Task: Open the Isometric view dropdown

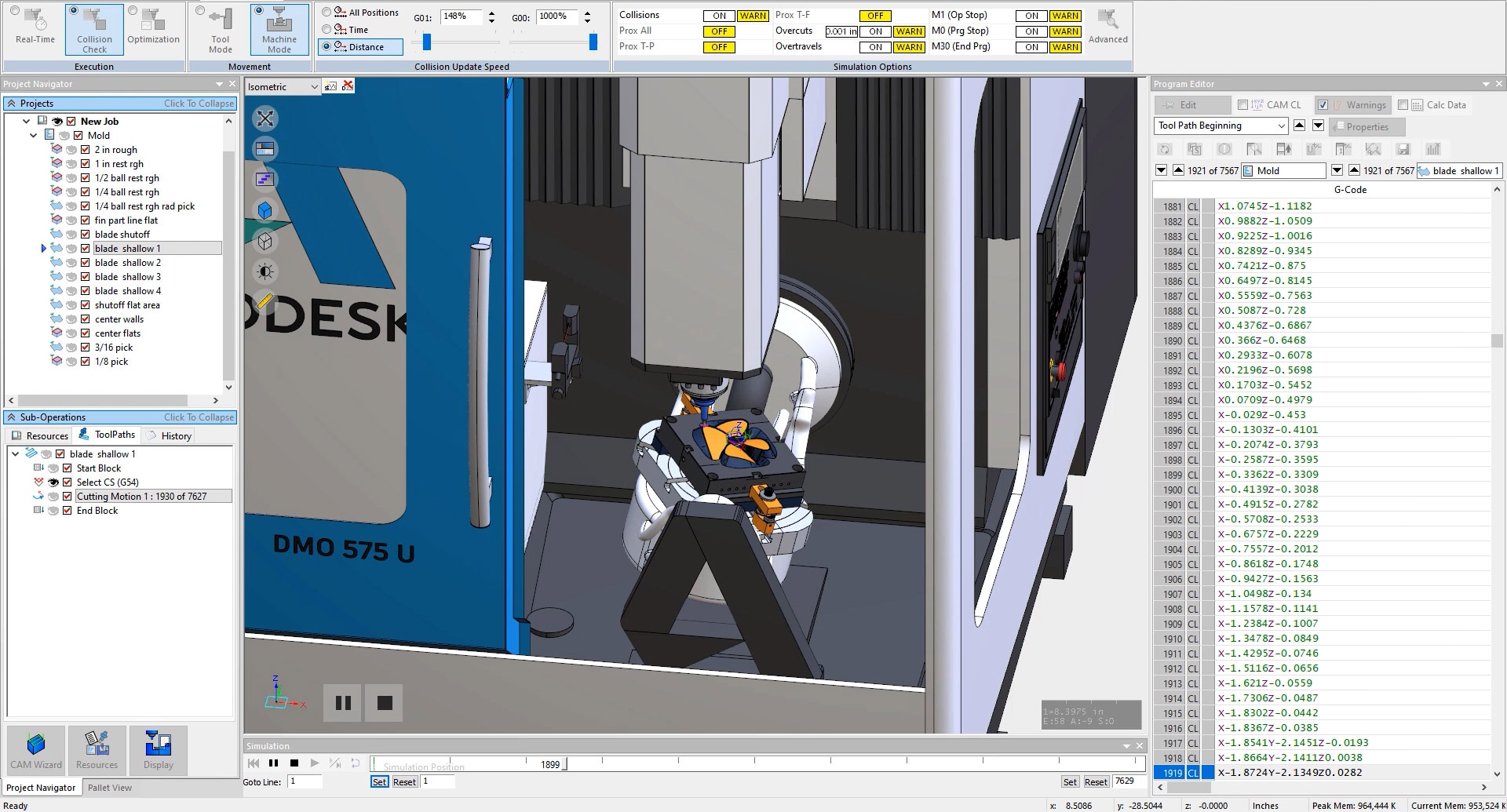Action: [x=314, y=87]
